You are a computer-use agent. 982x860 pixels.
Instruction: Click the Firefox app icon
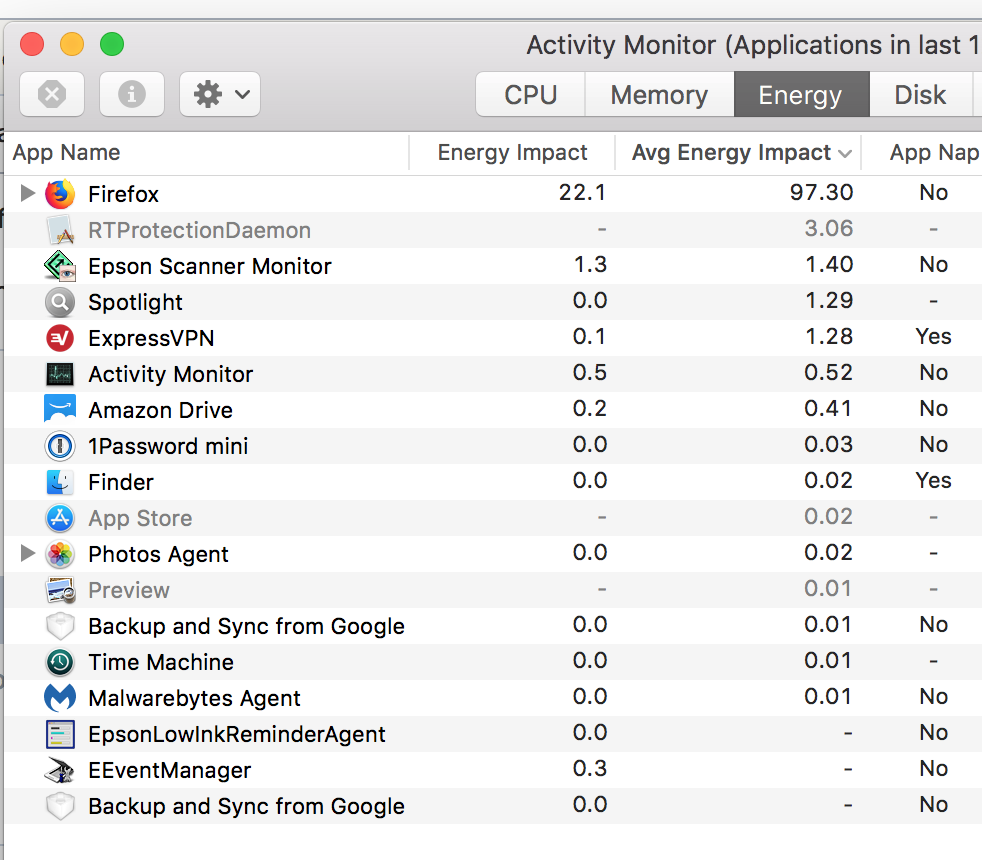tap(60, 194)
